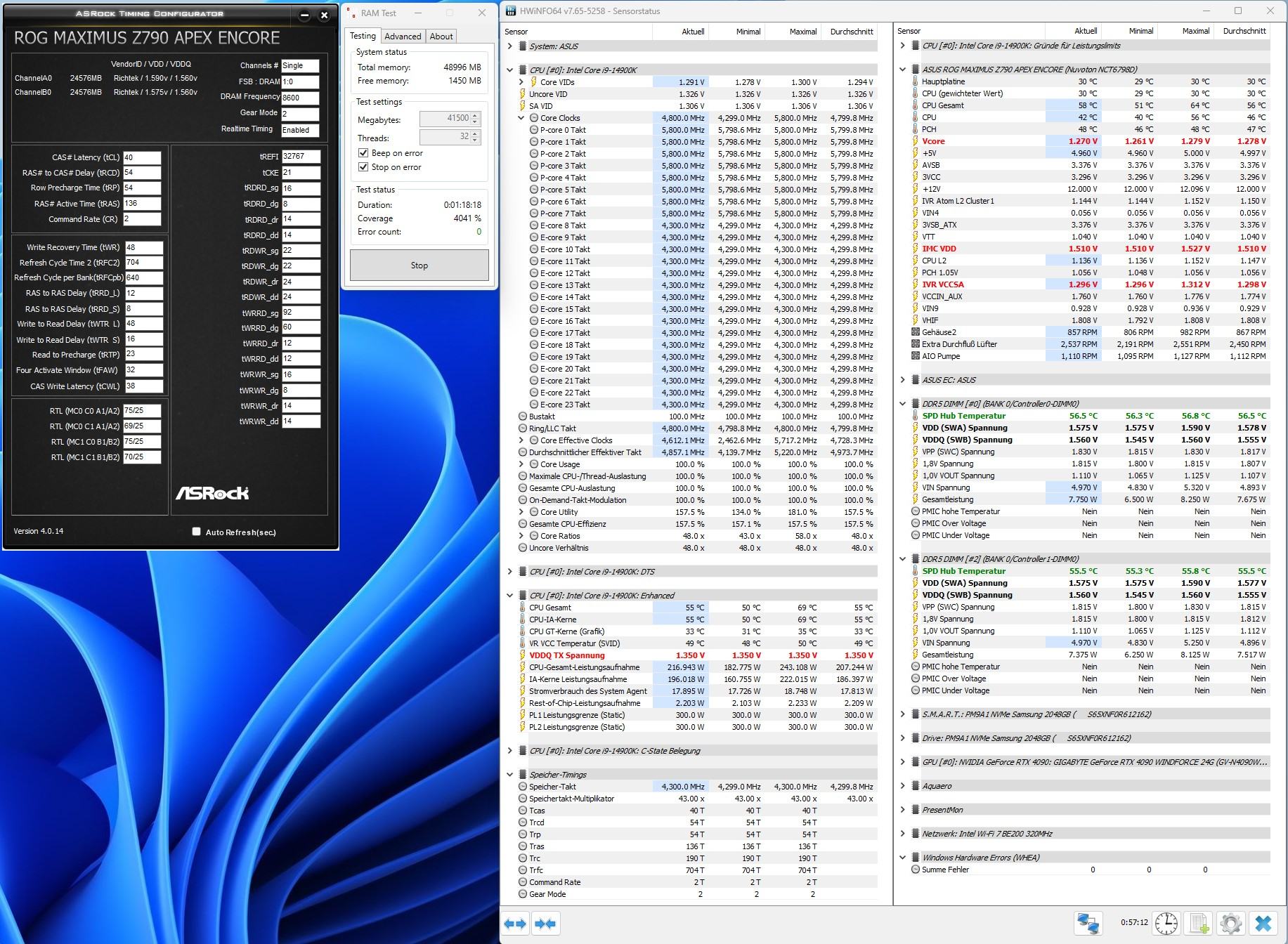This screenshot has width=1288, height=944.
Task: Click the Megabytes input field
Action: click(x=445, y=119)
